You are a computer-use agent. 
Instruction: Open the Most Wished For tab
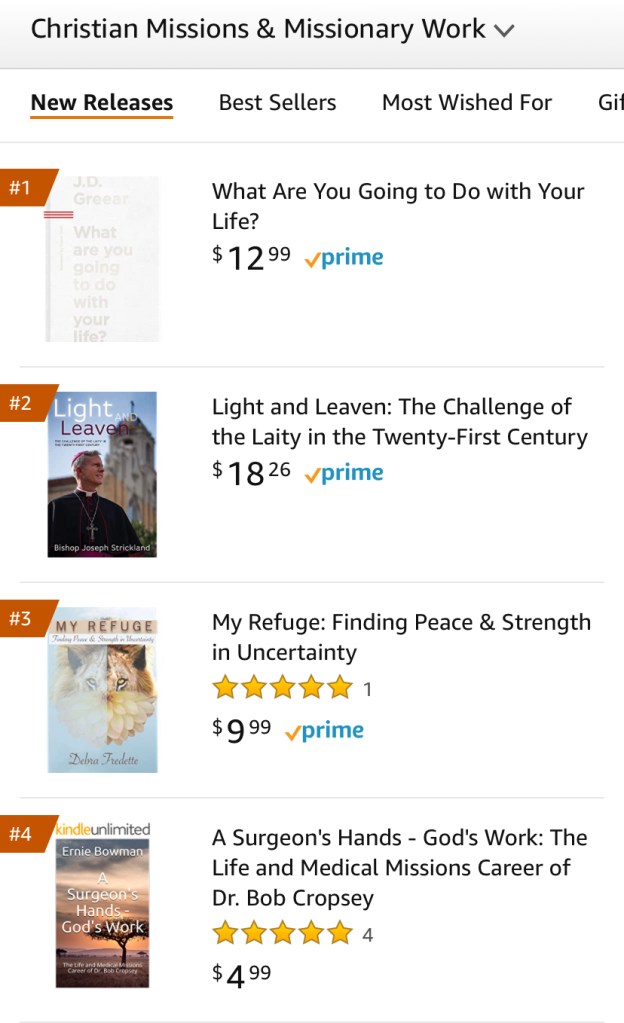tap(467, 102)
